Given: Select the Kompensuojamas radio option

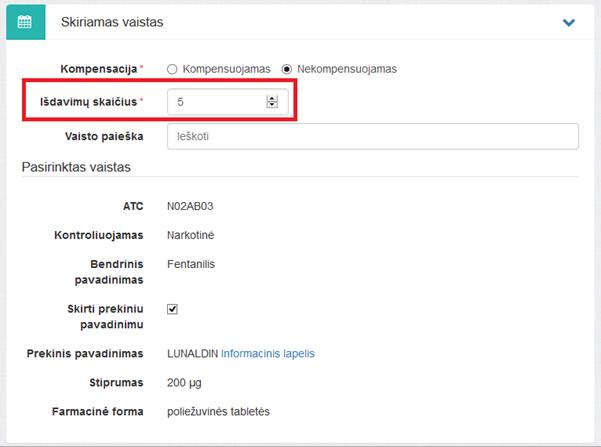Looking at the screenshot, I should [173, 69].
